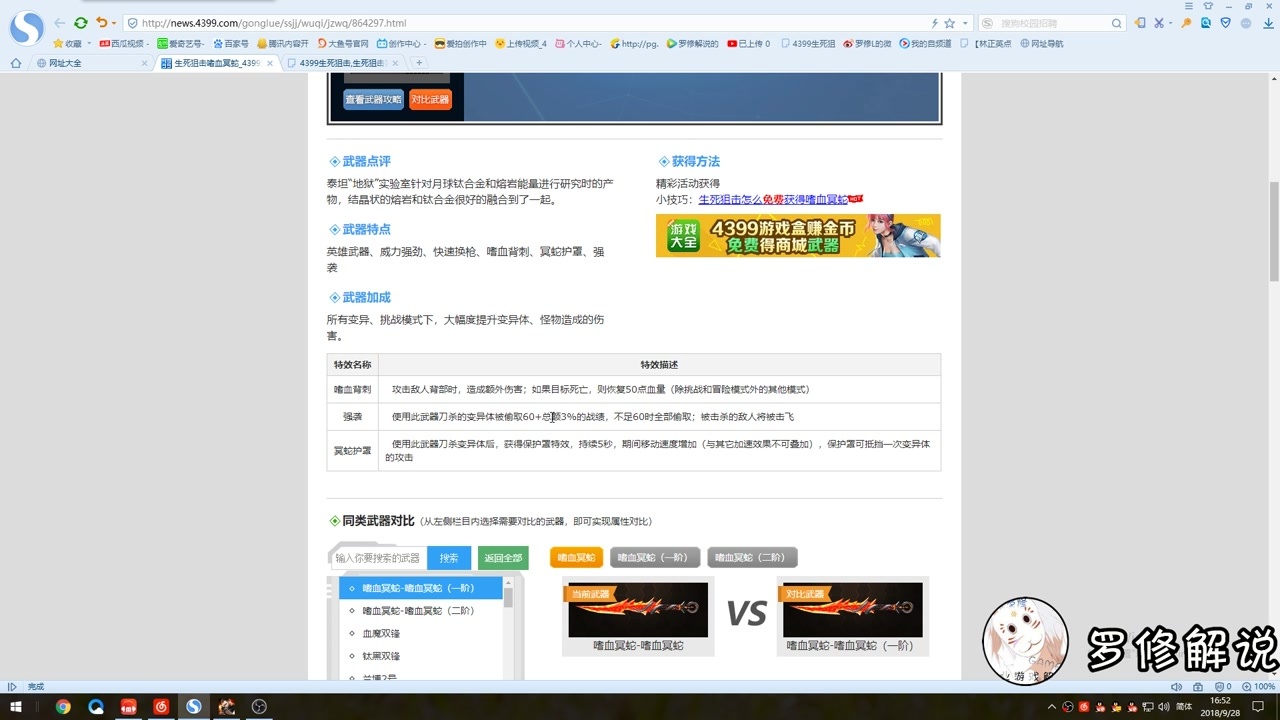Click the orange undo-close-tab icon
Image resolution: width=1280 pixels, height=720 pixels.
[101, 22]
